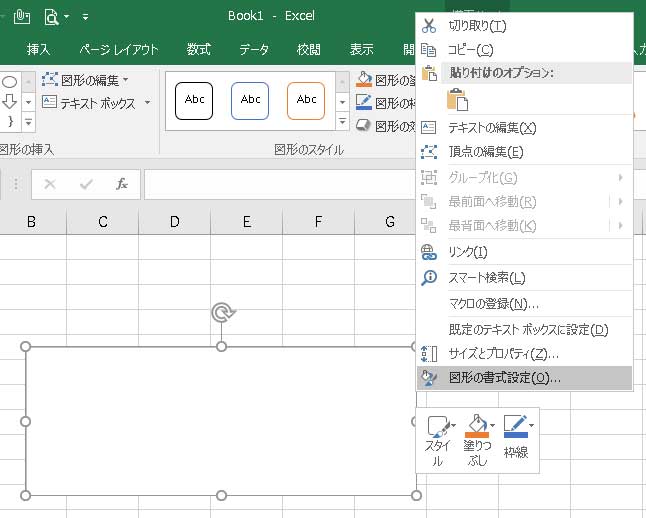The width and height of the screenshot is (646, 518).
Task: Click the cut scissors icon in context menu
Action: coord(429,26)
